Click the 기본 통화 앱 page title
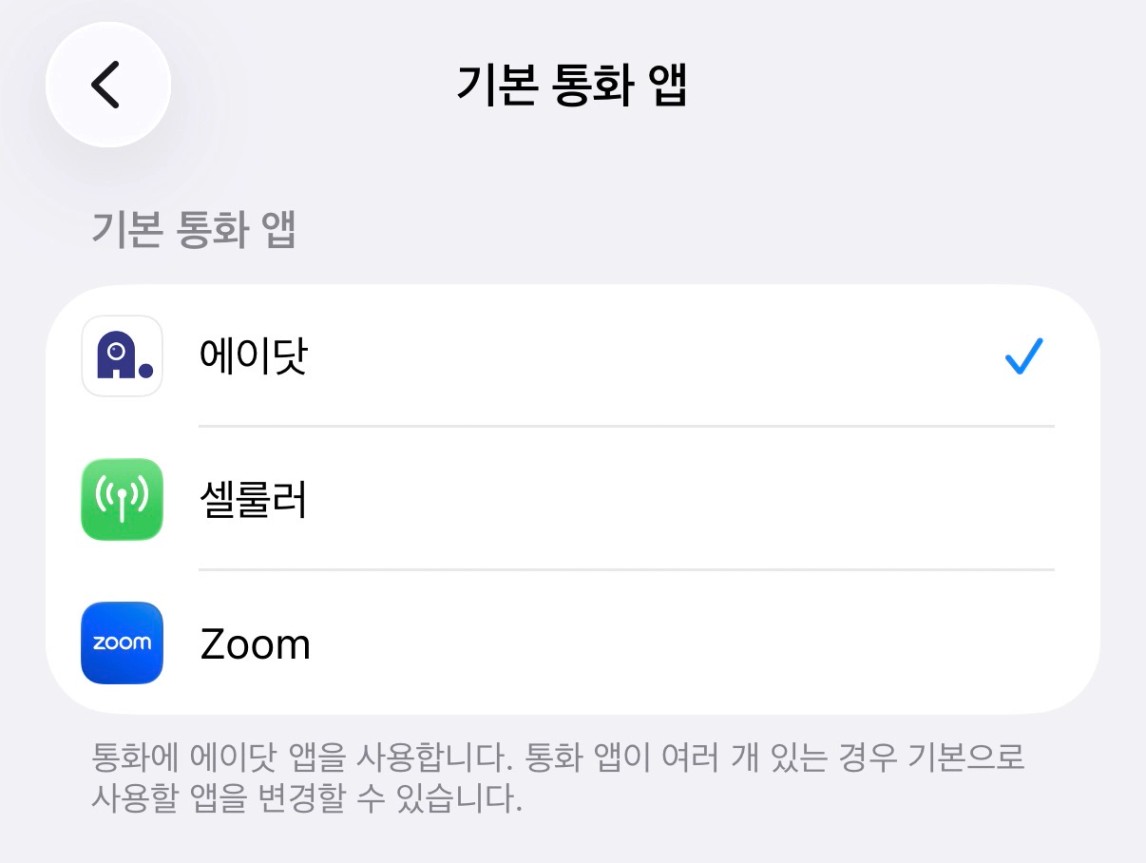The image size is (1146, 863). [x=572, y=85]
